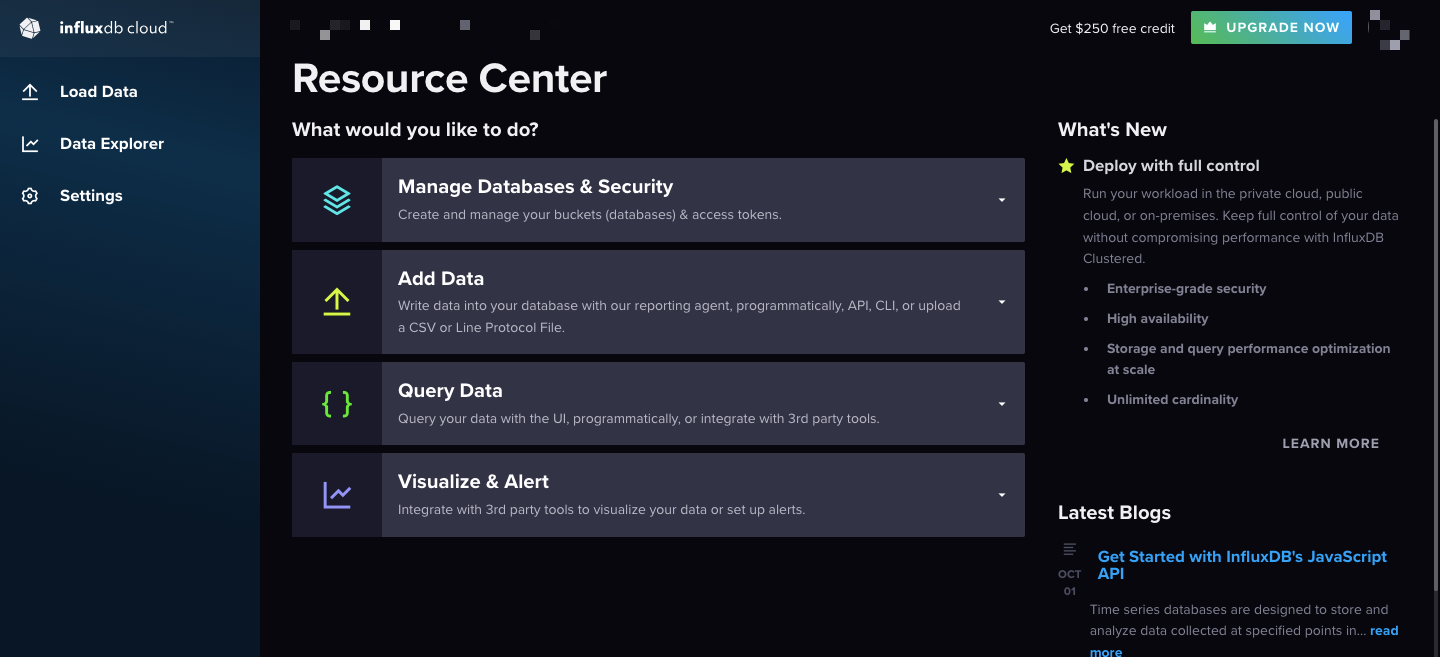Click the InfluxDB Cloud cube logo

coord(29,28)
